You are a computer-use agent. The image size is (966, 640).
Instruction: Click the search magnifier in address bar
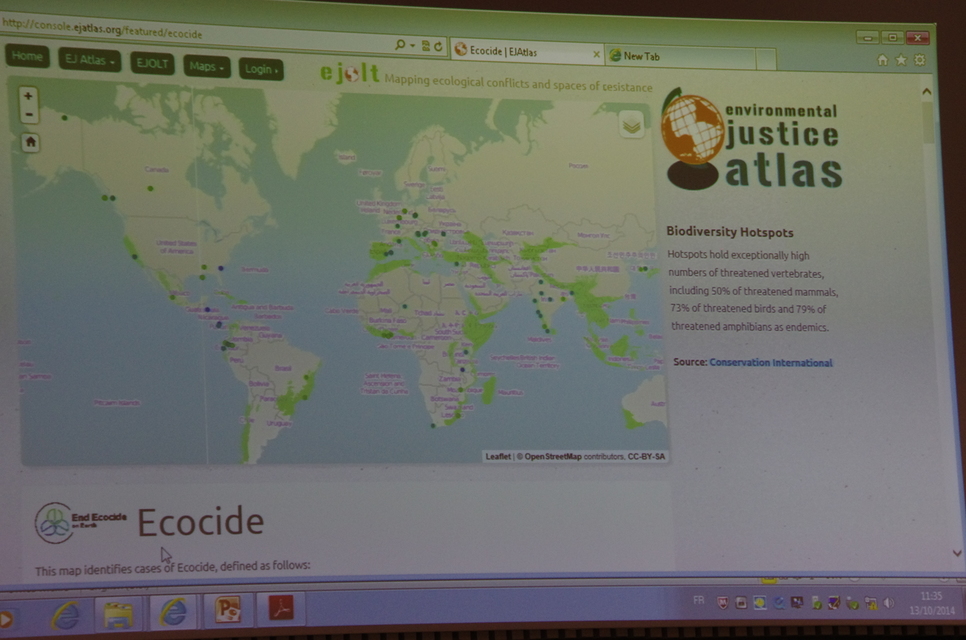400,44
